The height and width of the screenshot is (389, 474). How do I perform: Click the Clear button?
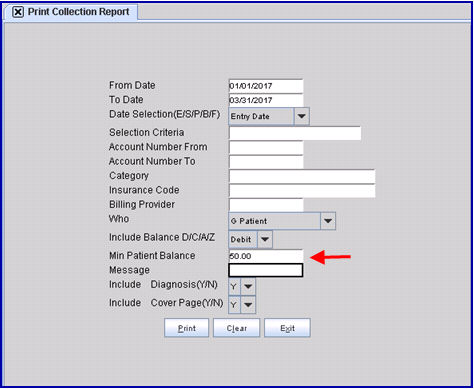pyautogui.click(x=237, y=328)
